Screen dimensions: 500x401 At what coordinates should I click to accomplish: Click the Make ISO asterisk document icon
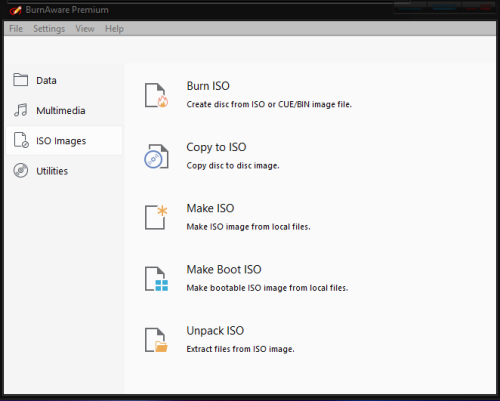pyautogui.click(x=156, y=217)
